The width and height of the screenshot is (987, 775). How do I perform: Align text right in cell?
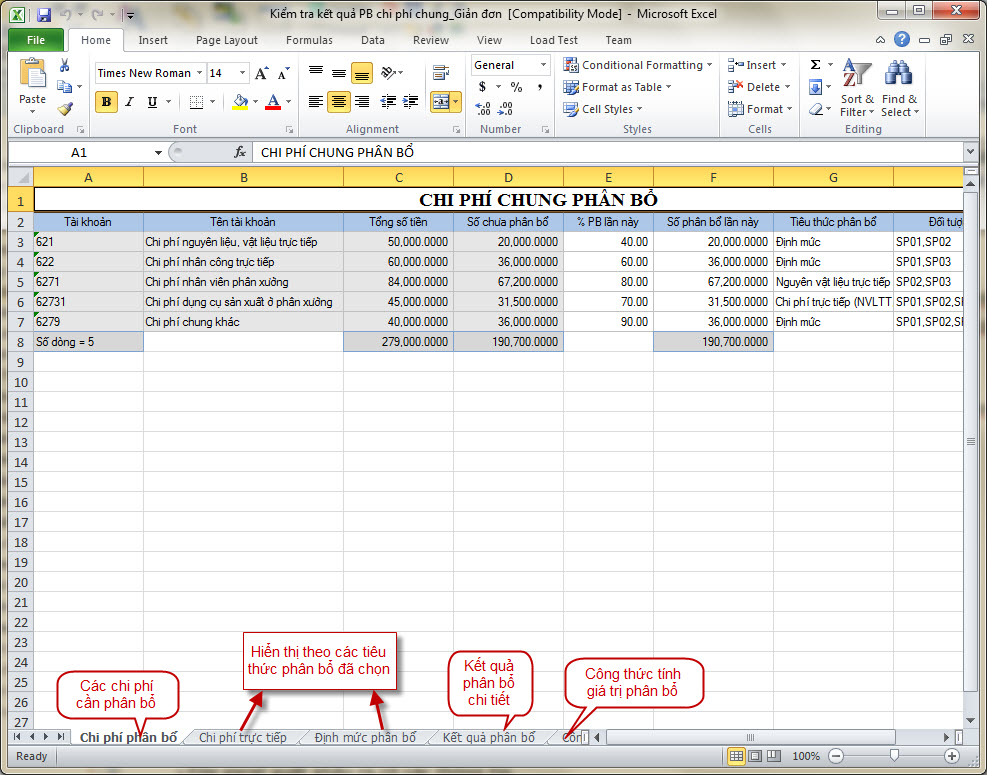[362, 101]
